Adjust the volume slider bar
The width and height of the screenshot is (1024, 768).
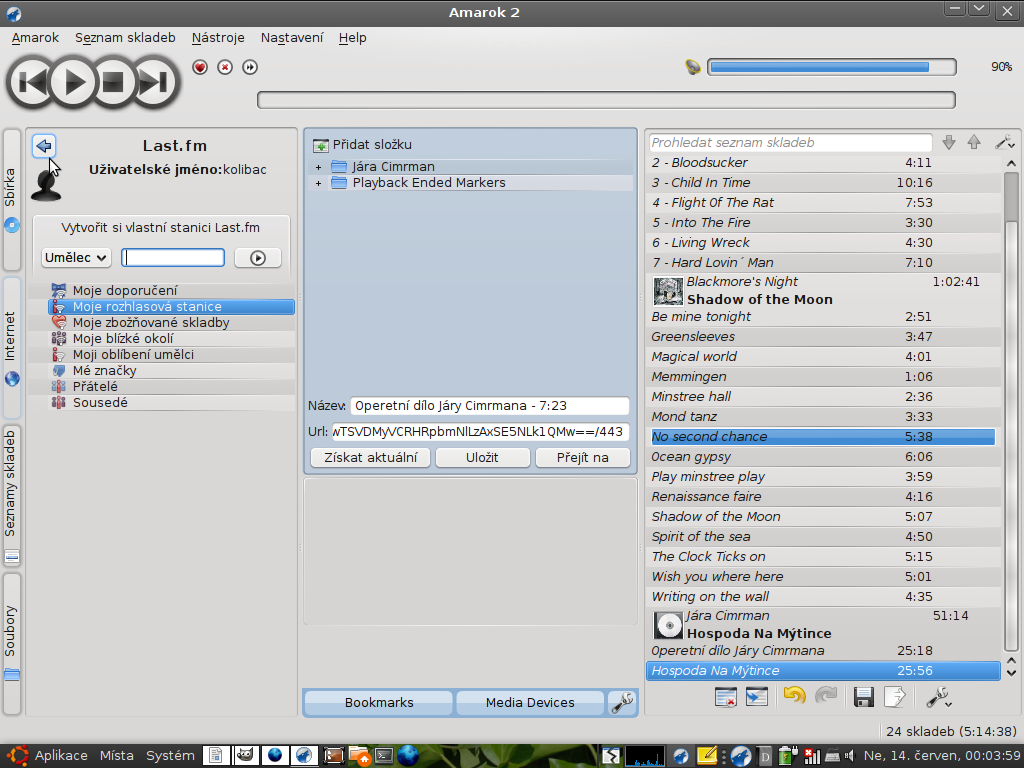coord(831,67)
